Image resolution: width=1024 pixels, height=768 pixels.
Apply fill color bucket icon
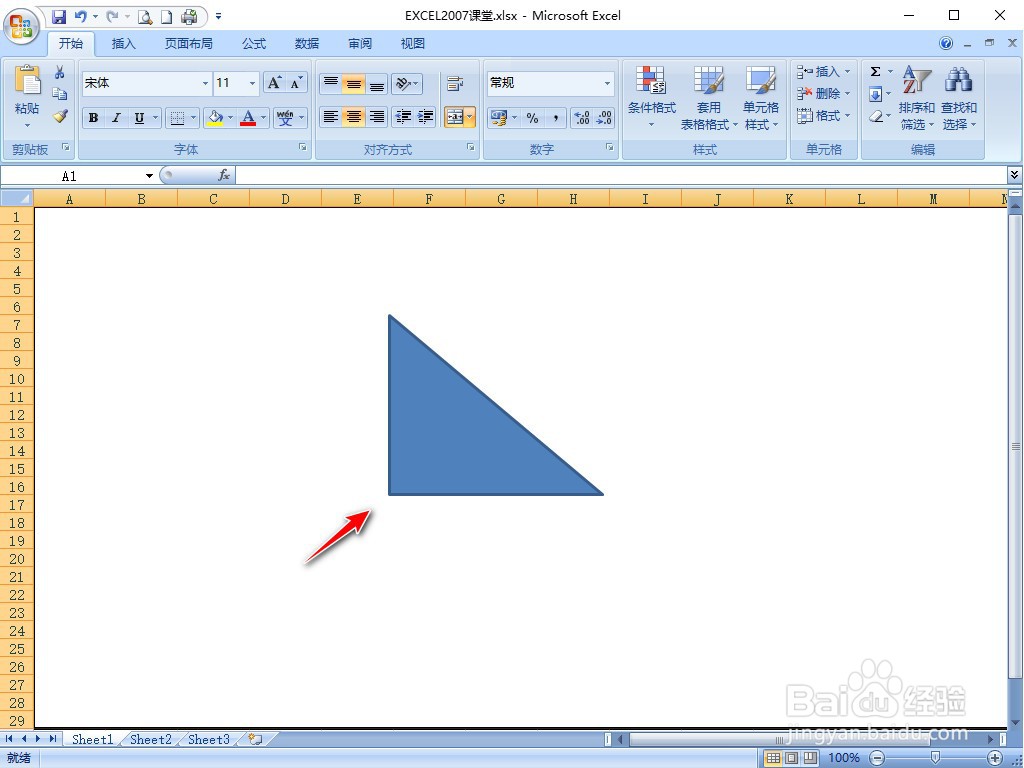(x=214, y=118)
